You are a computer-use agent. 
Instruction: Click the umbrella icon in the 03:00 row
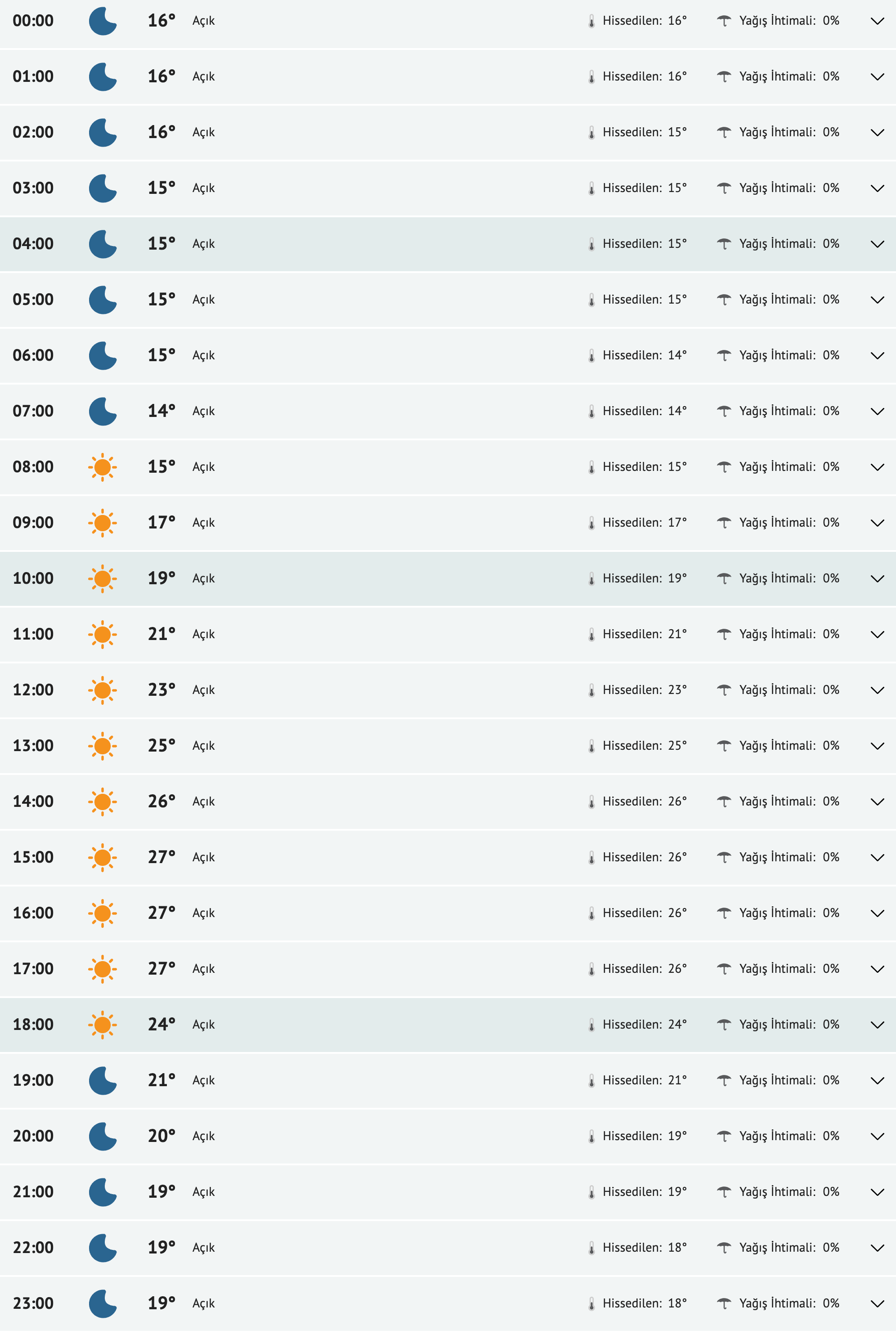724,188
